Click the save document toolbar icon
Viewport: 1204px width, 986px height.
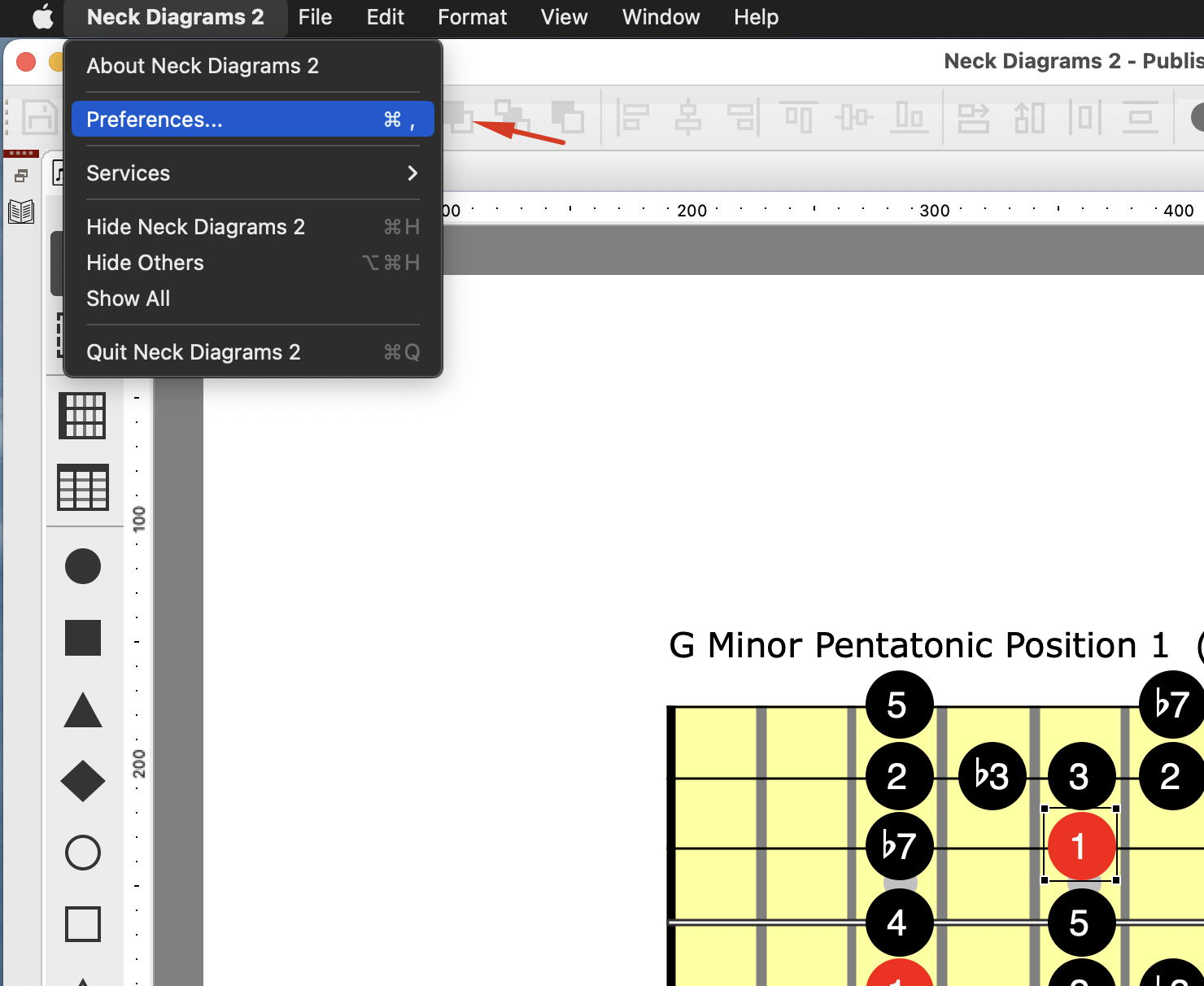(x=39, y=117)
